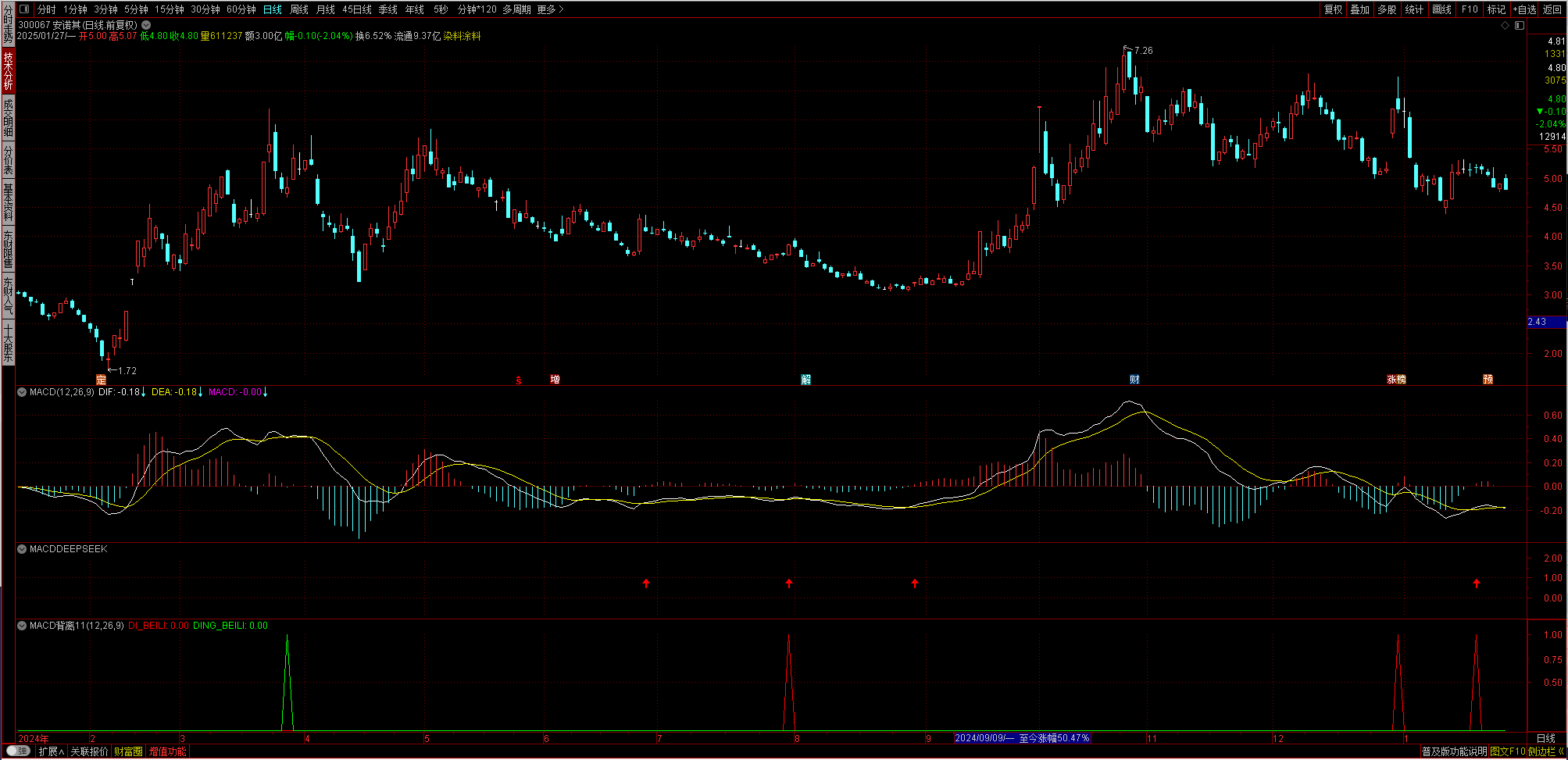
Task: Open 分价表 sidebar tab
Action: coord(8,159)
